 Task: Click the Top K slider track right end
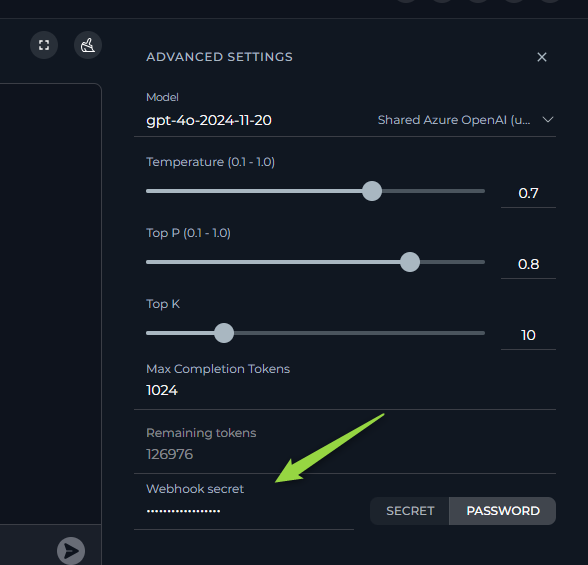point(481,333)
